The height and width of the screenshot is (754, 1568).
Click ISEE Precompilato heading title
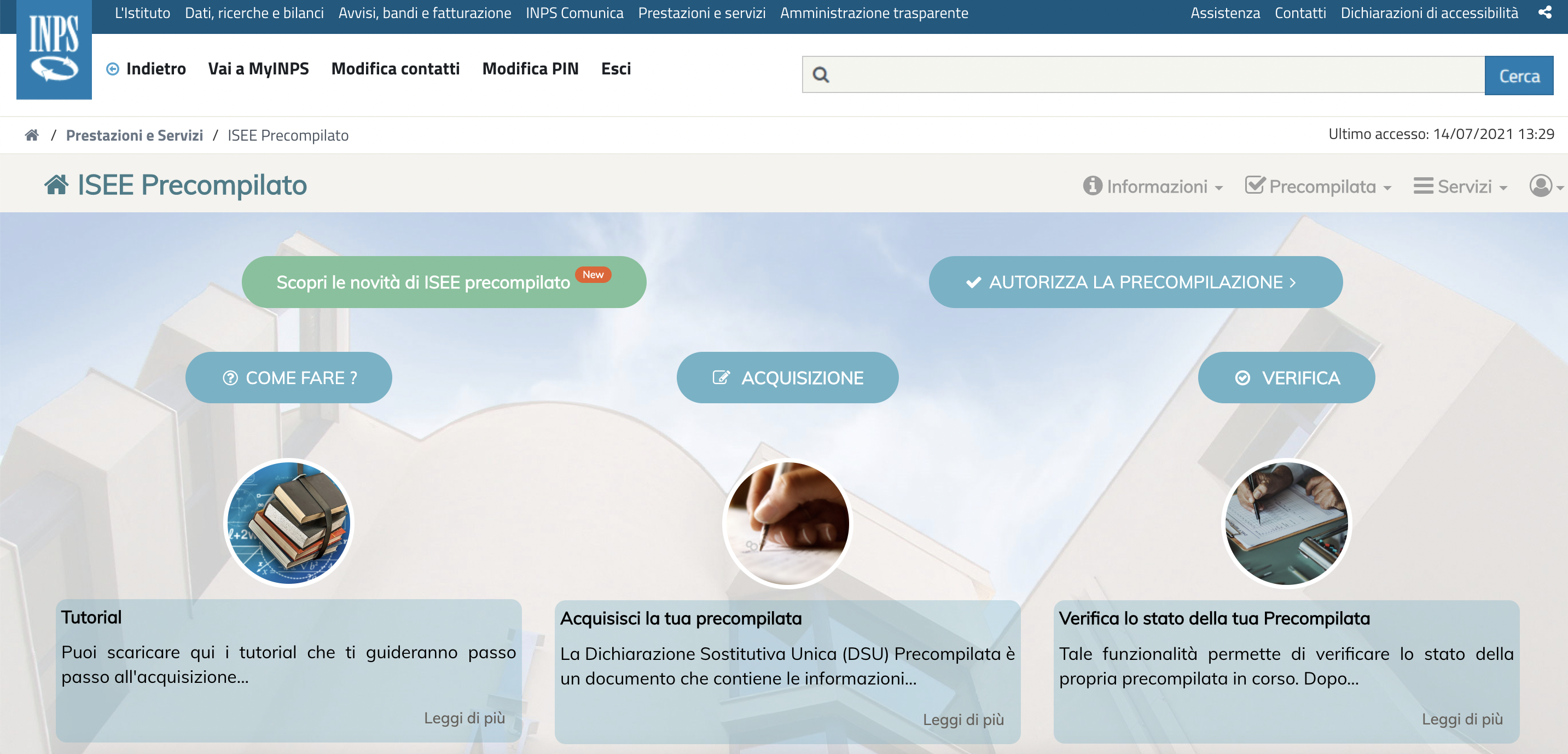[x=193, y=184]
